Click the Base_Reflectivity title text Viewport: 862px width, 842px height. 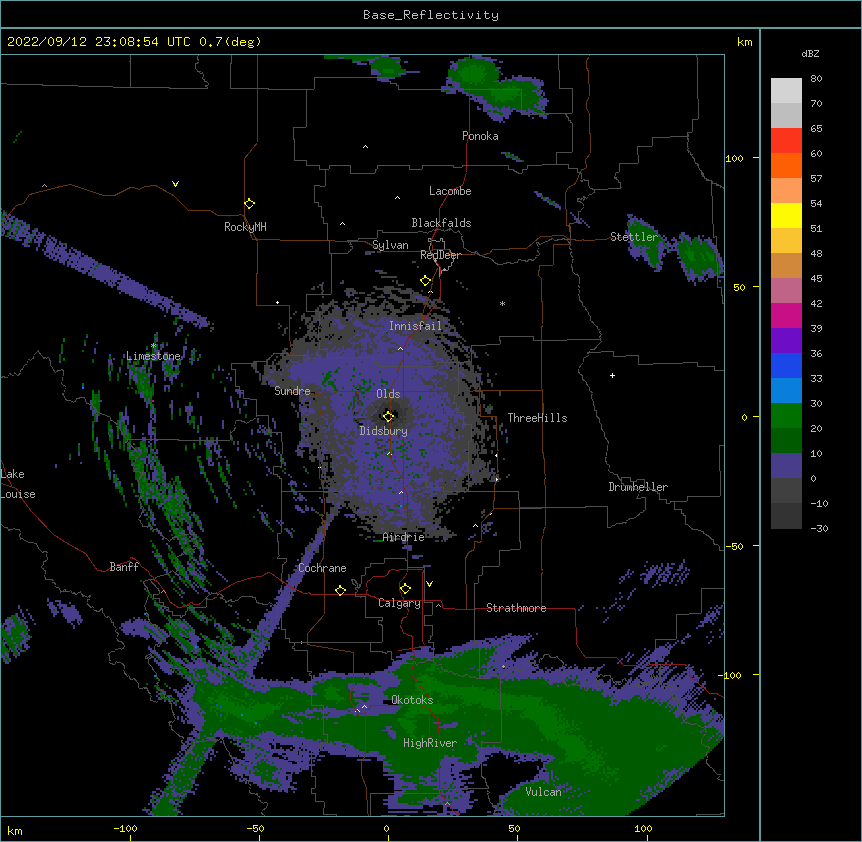coord(431,15)
